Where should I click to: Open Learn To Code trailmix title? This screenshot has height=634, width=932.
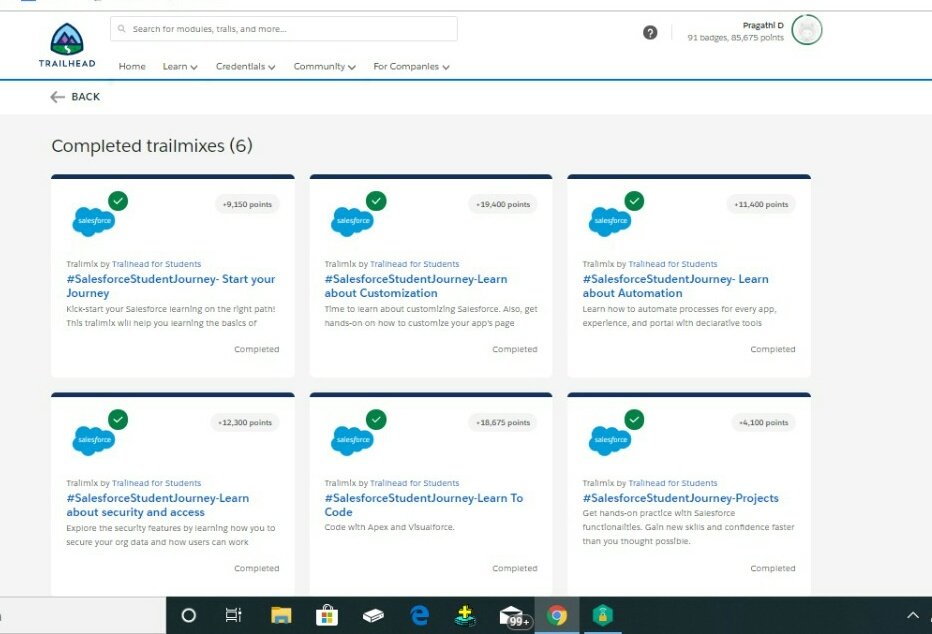[x=424, y=505]
